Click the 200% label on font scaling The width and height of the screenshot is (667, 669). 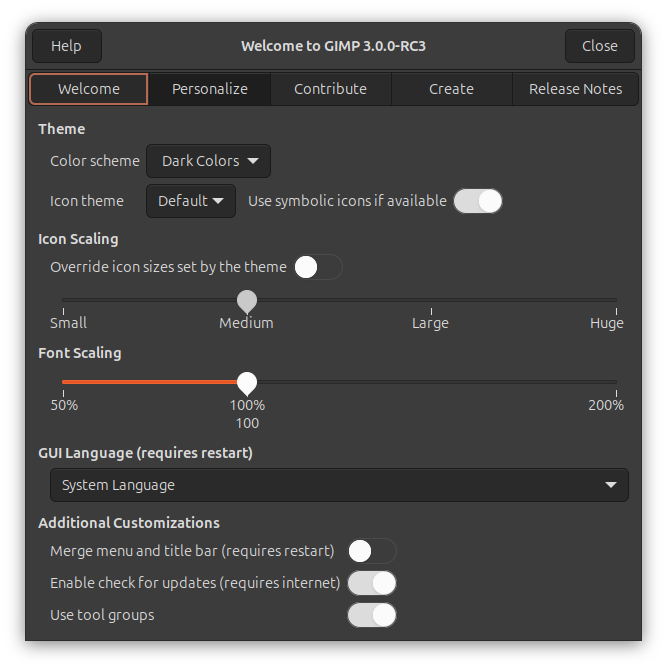click(x=606, y=405)
